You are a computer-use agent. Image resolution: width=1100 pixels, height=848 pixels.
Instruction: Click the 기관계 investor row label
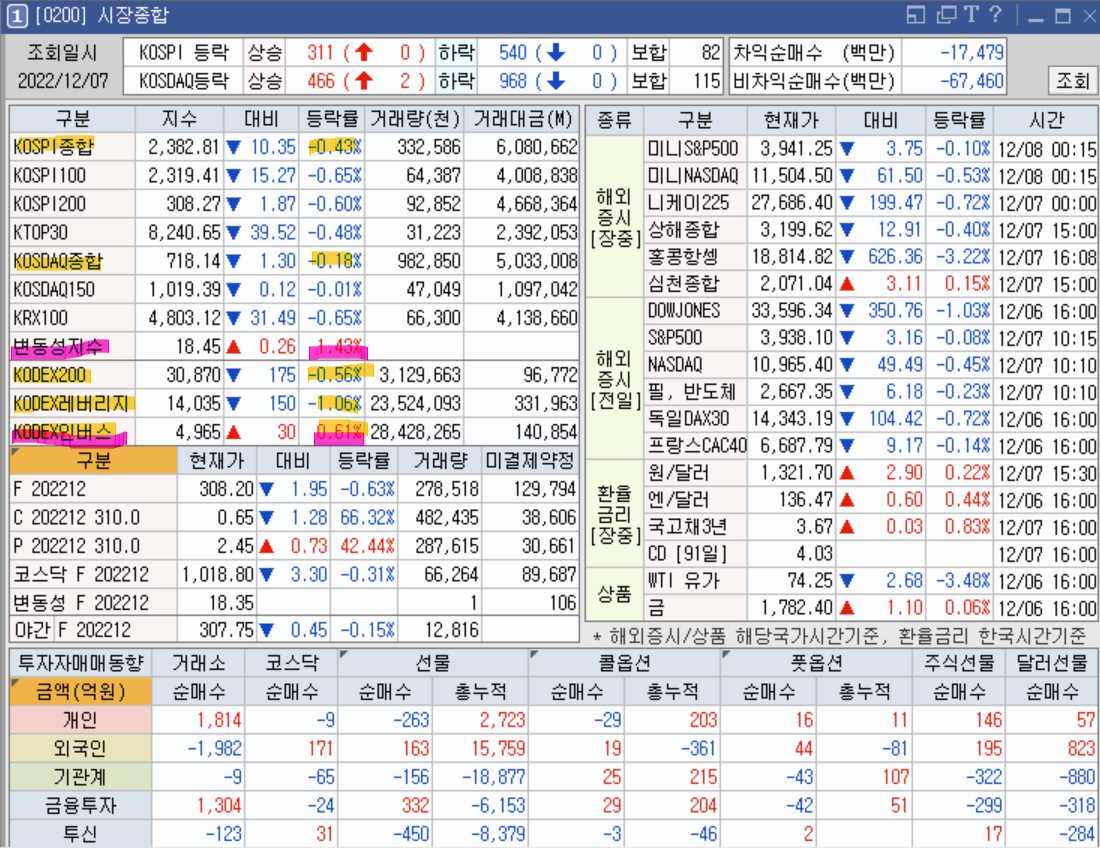coord(81,777)
